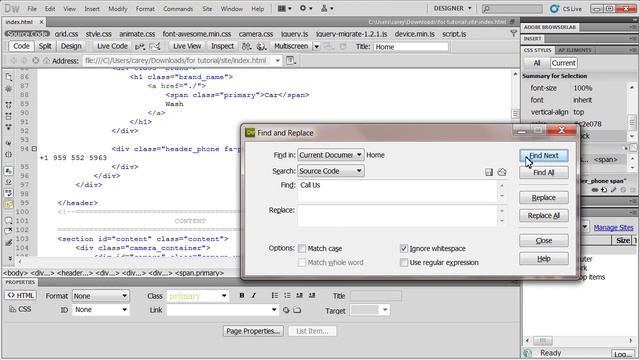This screenshot has width=640, height=360.
Task: Open the Format dropdown in Properties
Action: coord(100,296)
